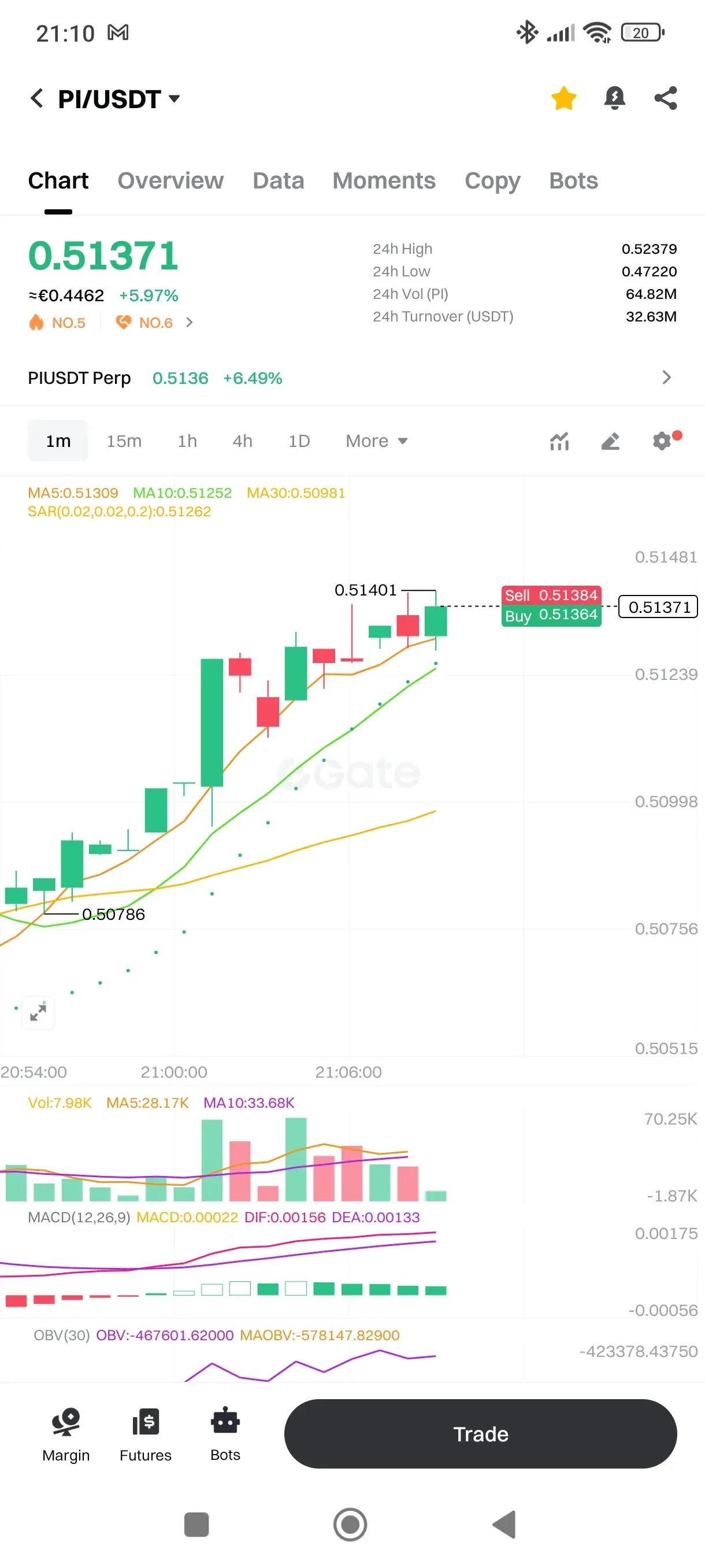Tap the current price marker 0.51371

click(x=659, y=607)
